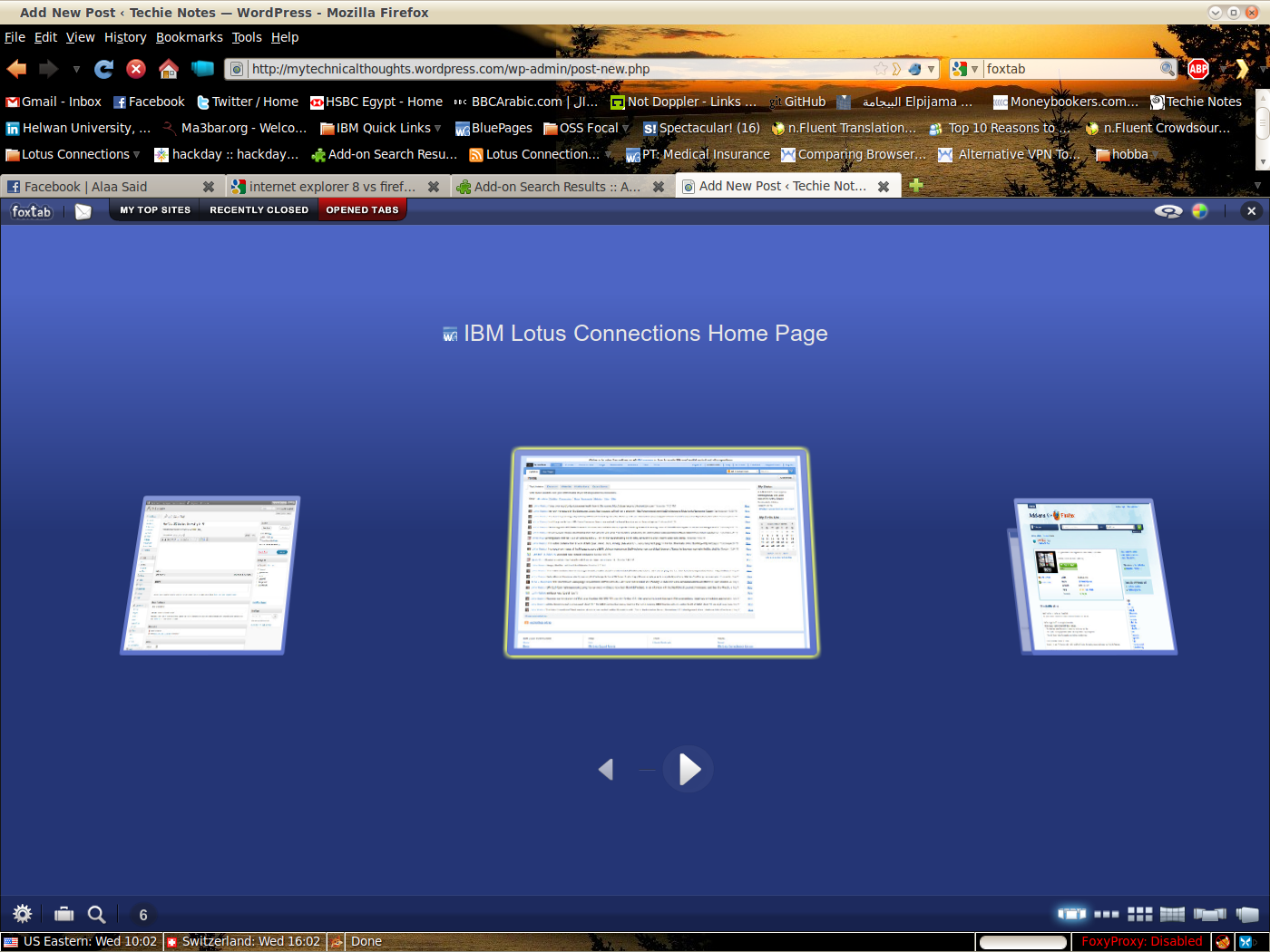The height and width of the screenshot is (952, 1270).
Task: Open the search engine selector dropdown
Action: coord(964,69)
